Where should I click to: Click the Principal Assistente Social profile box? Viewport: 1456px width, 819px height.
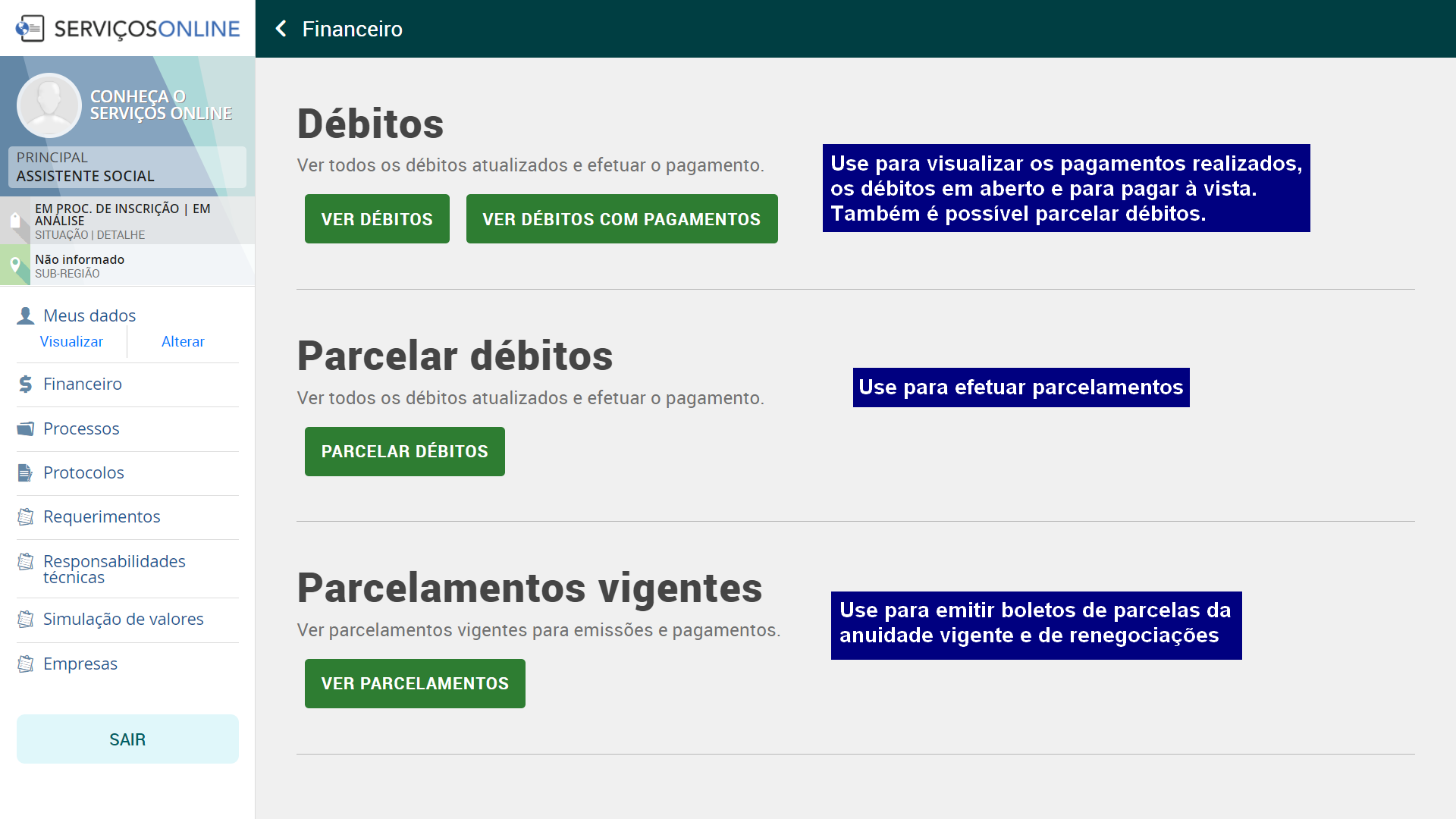coord(127,167)
